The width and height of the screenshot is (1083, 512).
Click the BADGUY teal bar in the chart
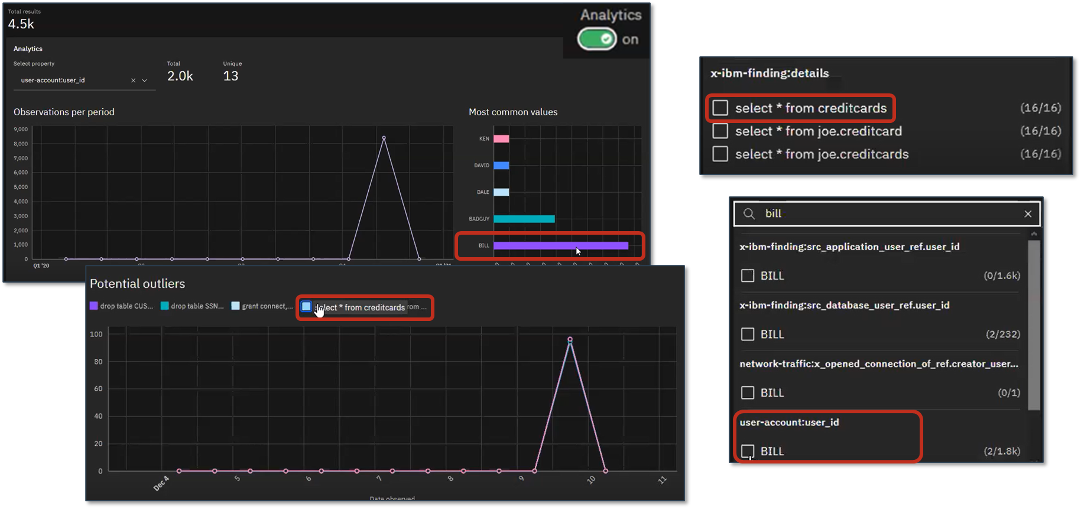coord(524,218)
